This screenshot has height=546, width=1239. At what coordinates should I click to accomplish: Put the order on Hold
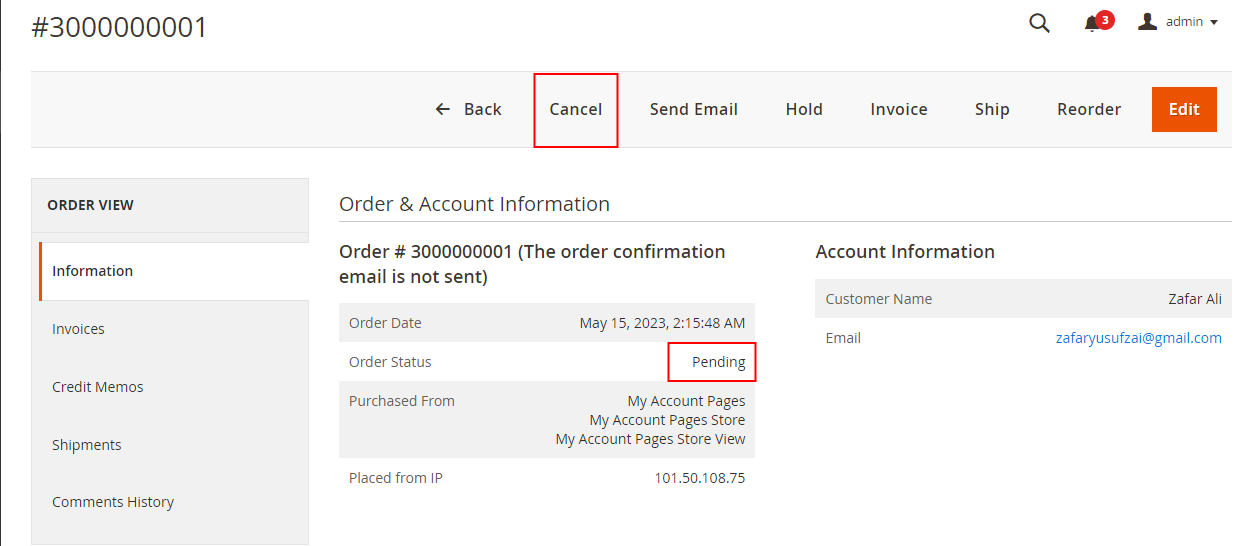804,110
